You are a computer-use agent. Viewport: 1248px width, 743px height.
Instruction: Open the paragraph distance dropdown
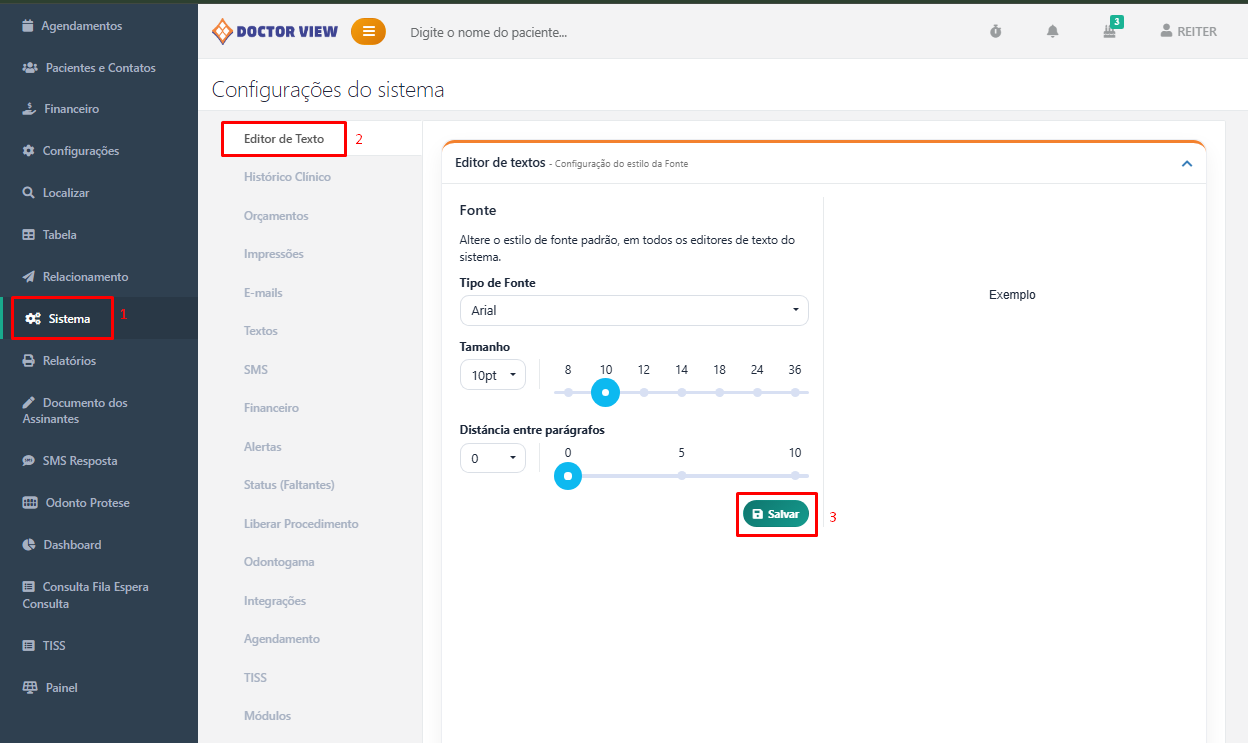(492, 459)
